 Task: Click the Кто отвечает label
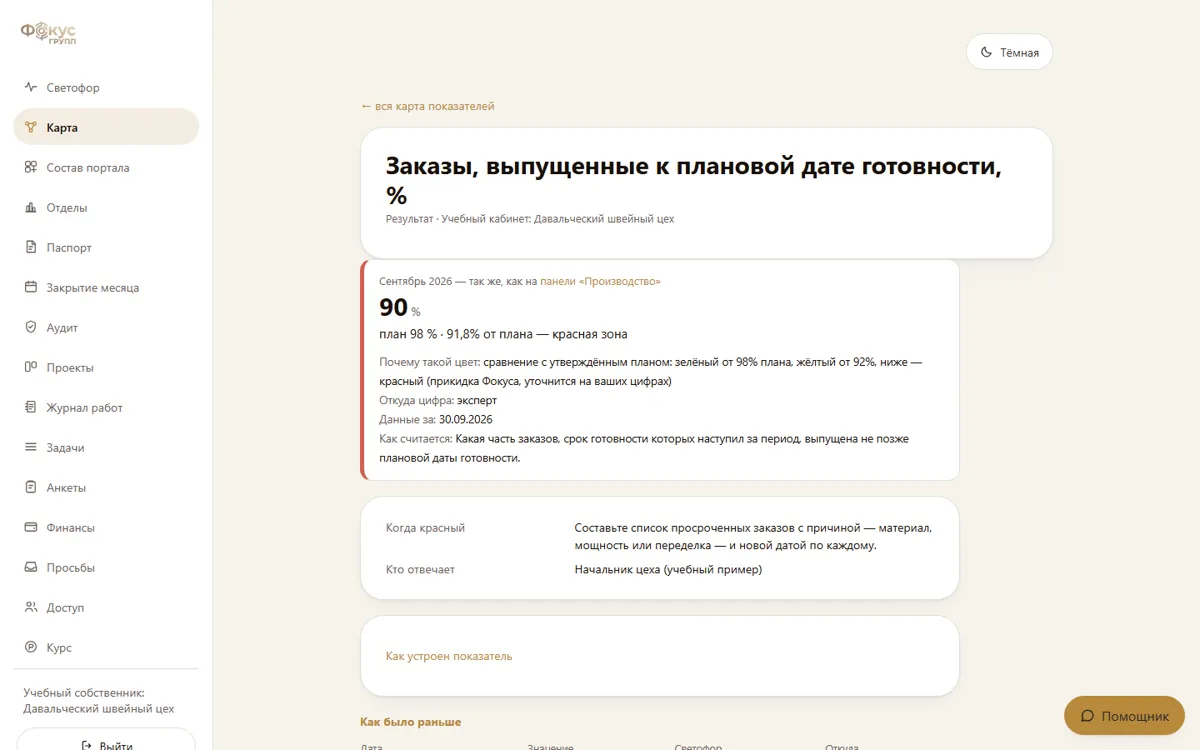[420, 569]
